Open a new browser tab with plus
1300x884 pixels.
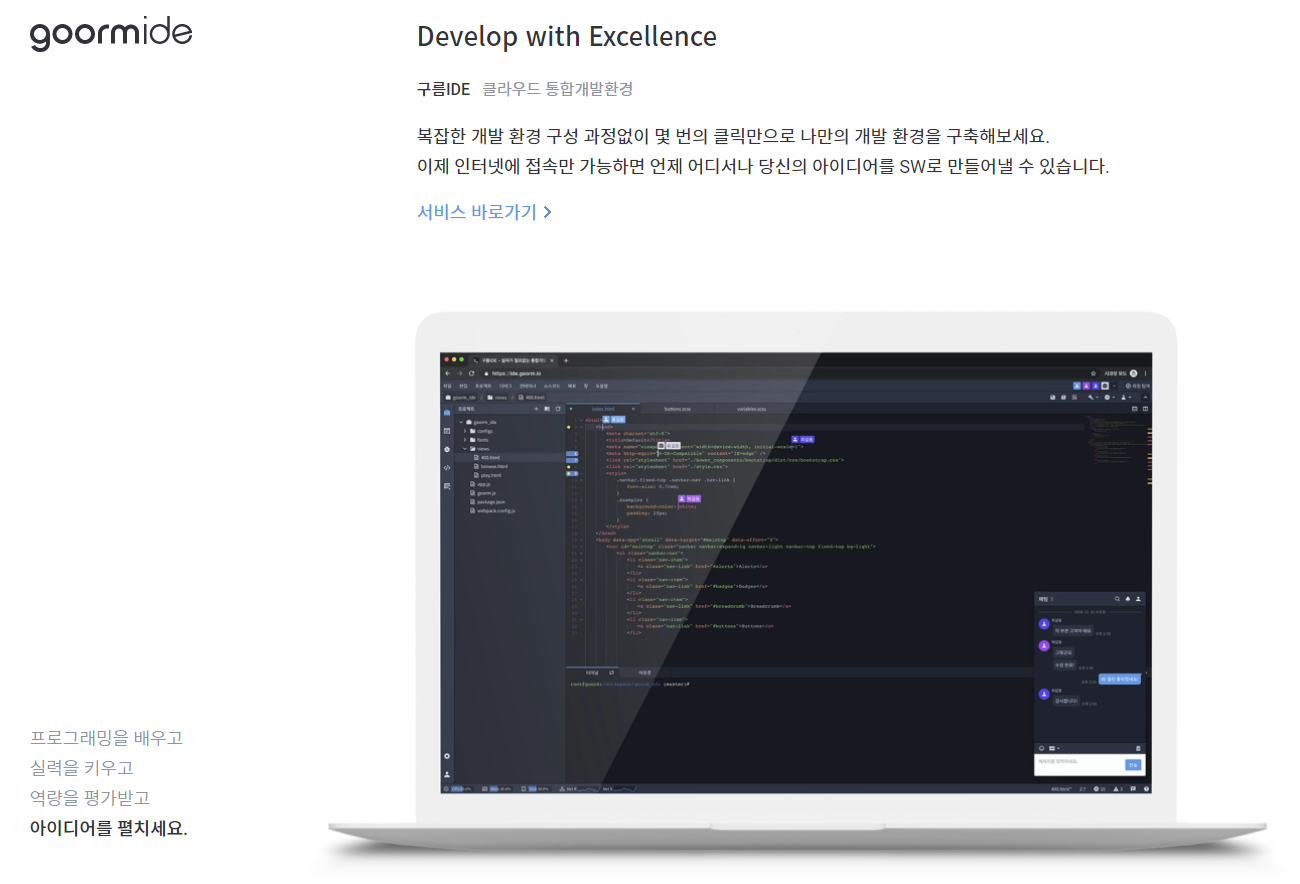pyautogui.click(x=566, y=360)
